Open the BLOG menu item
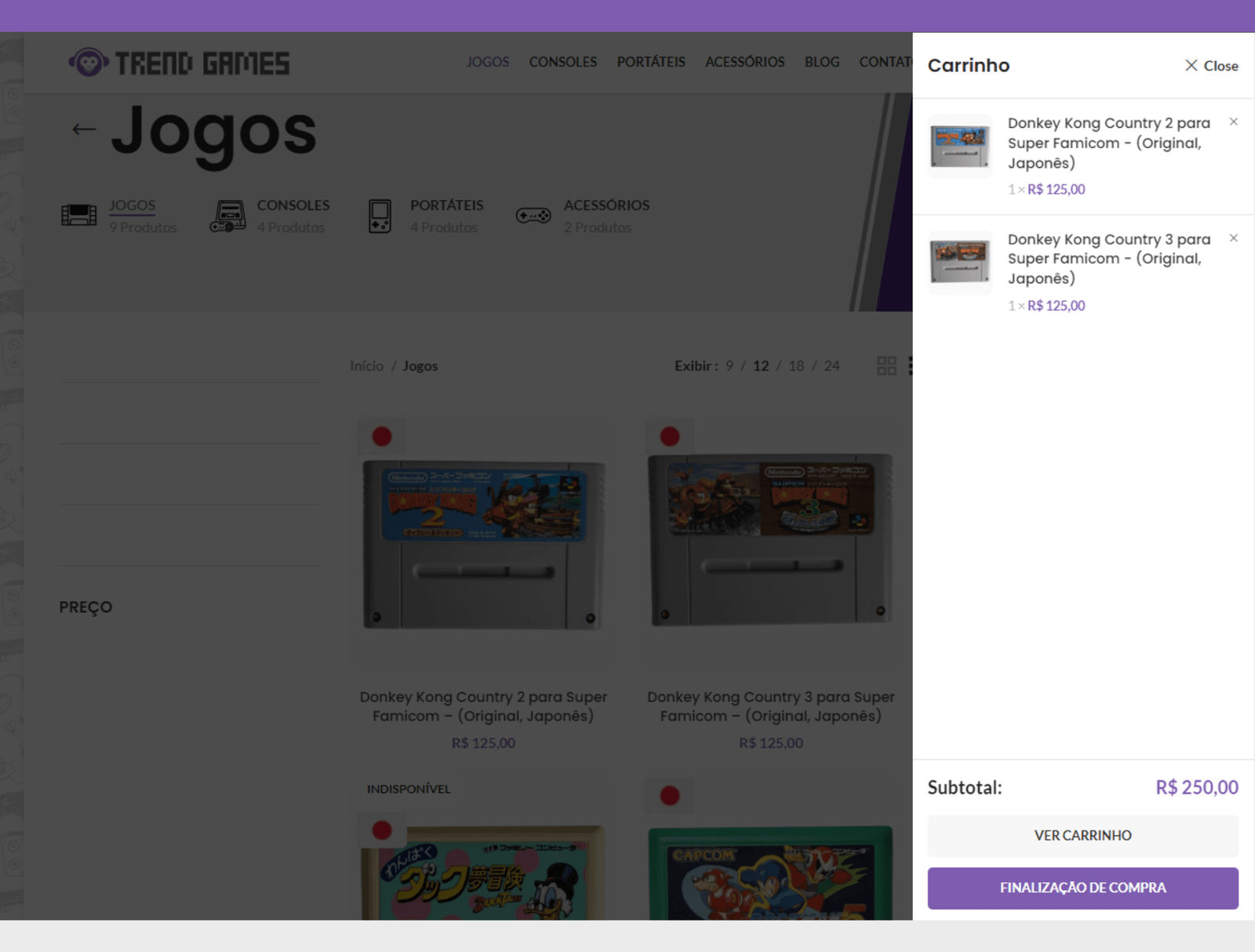Viewport: 1255px width, 952px height. point(821,62)
